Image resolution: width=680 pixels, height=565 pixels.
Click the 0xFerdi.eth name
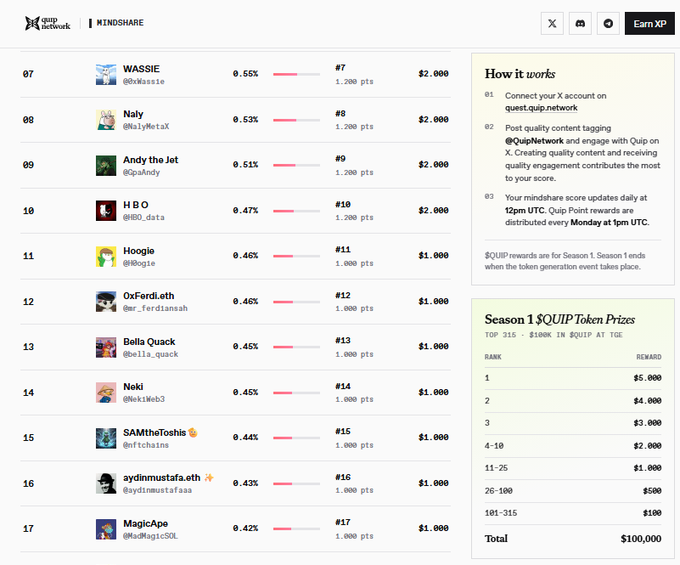[149, 296]
